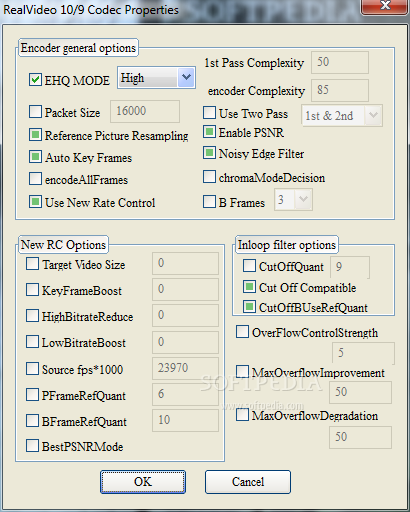Toggle Auto Key Frames checkbox

tap(35, 157)
